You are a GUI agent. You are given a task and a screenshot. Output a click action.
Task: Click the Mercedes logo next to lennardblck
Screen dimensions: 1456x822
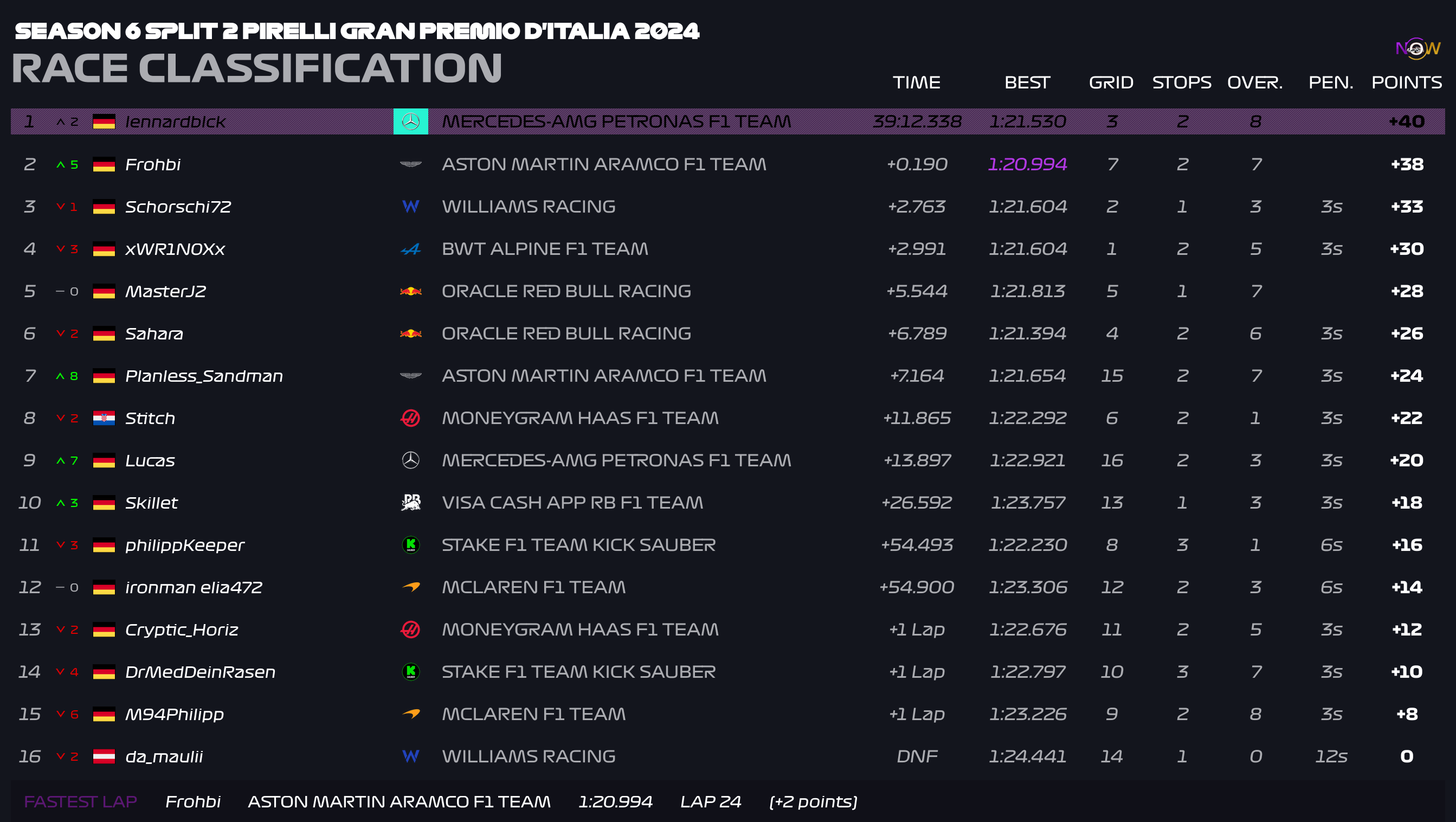[x=410, y=121]
